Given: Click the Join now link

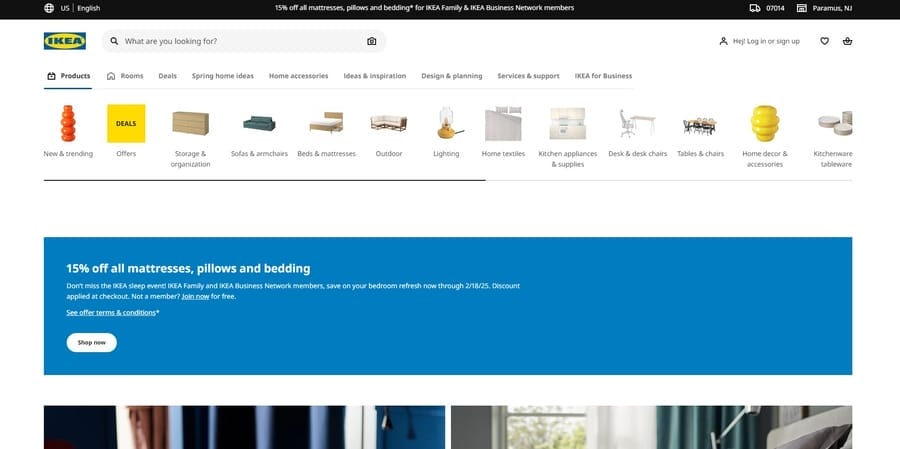Looking at the screenshot, I should [x=195, y=296].
